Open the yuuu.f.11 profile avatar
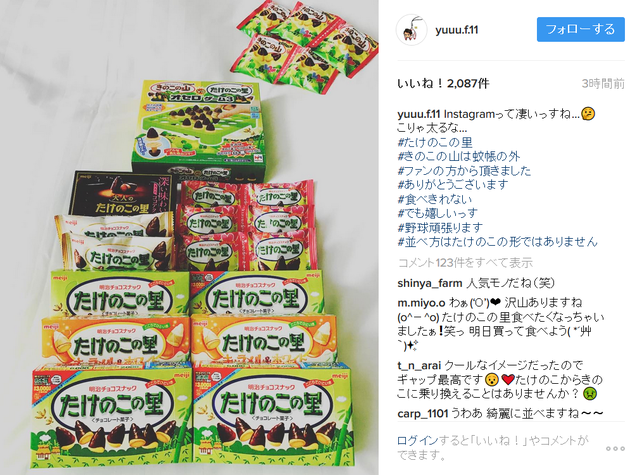Screen dimensions: 630x475 411,30
